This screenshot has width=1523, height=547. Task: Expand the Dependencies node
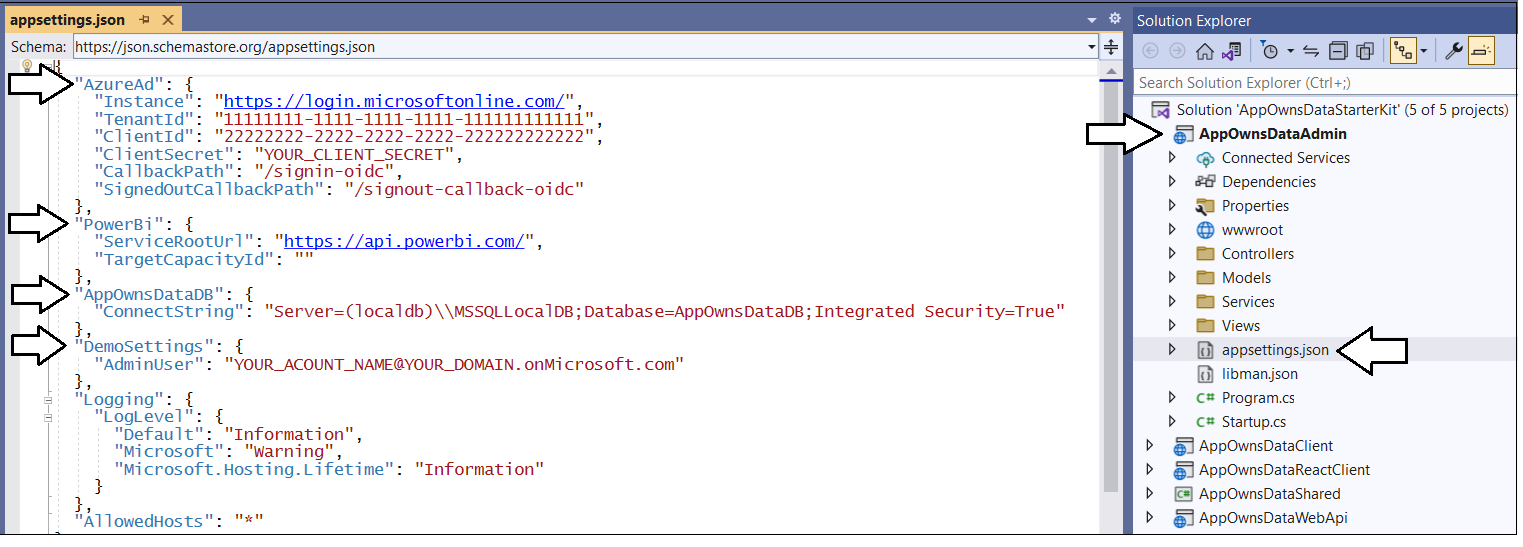tap(1173, 182)
